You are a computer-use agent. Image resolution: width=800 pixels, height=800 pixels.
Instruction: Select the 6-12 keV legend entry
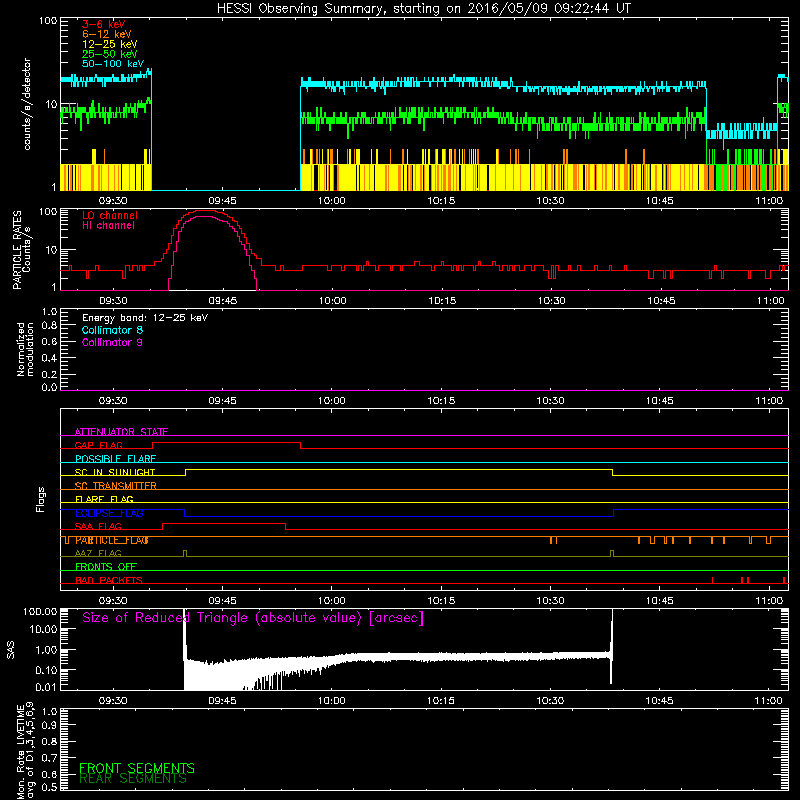click(x=107, y=34)
